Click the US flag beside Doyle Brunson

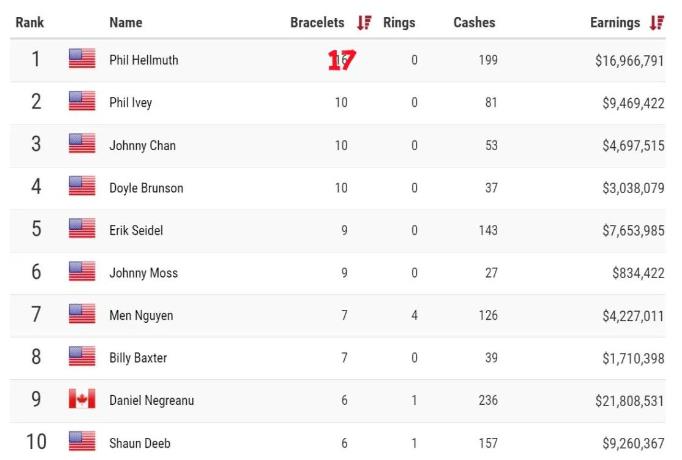tap(82, 187)
